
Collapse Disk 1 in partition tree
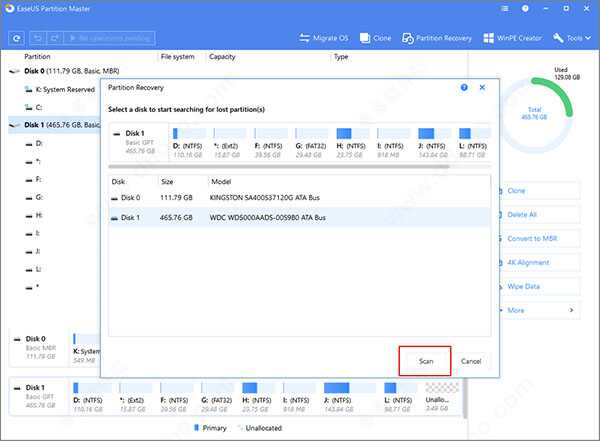tap(14, 125)
